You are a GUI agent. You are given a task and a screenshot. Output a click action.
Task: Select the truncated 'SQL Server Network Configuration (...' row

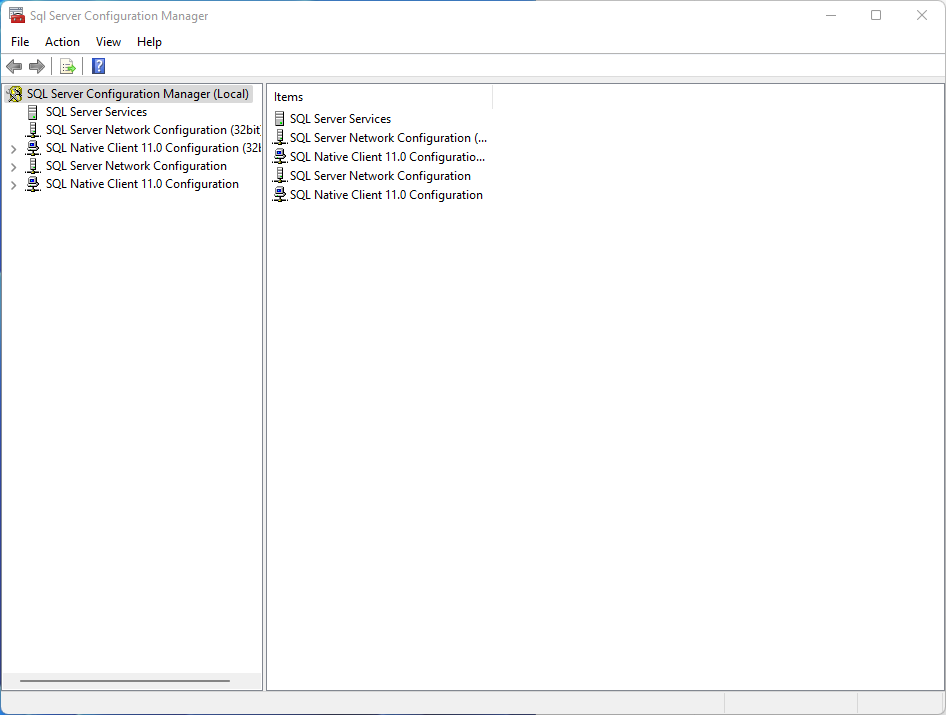388,138
